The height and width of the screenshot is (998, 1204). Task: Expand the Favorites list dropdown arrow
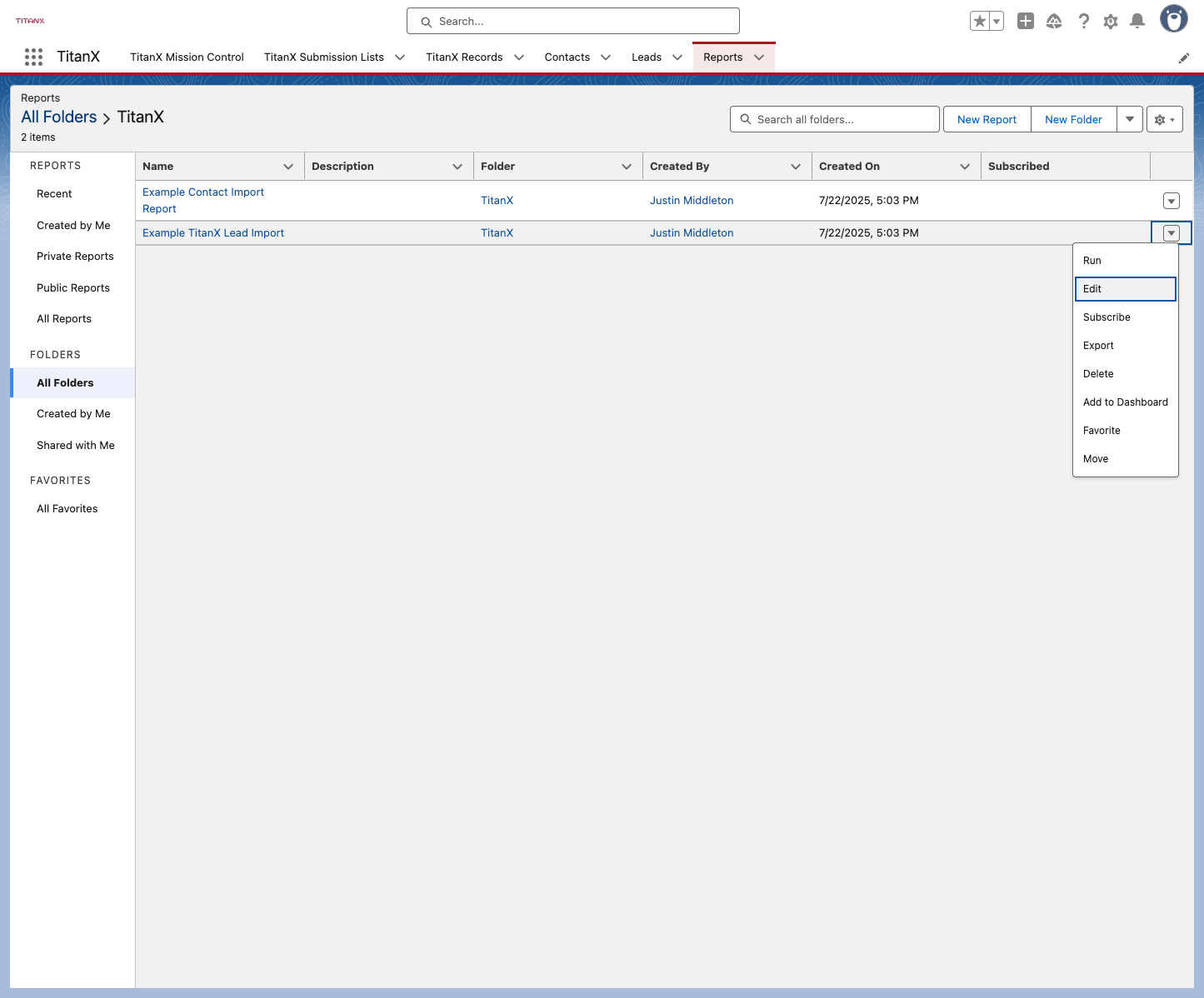[x=997, y=22]
